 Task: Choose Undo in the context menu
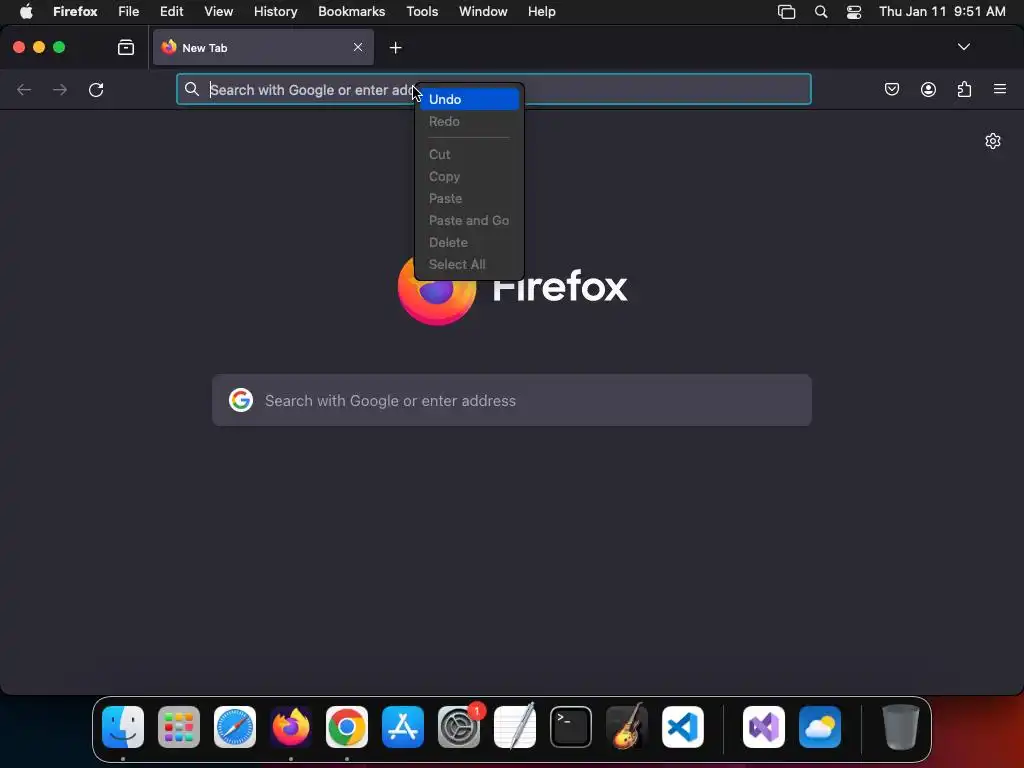pyautogui.click(x=470, y=99)
